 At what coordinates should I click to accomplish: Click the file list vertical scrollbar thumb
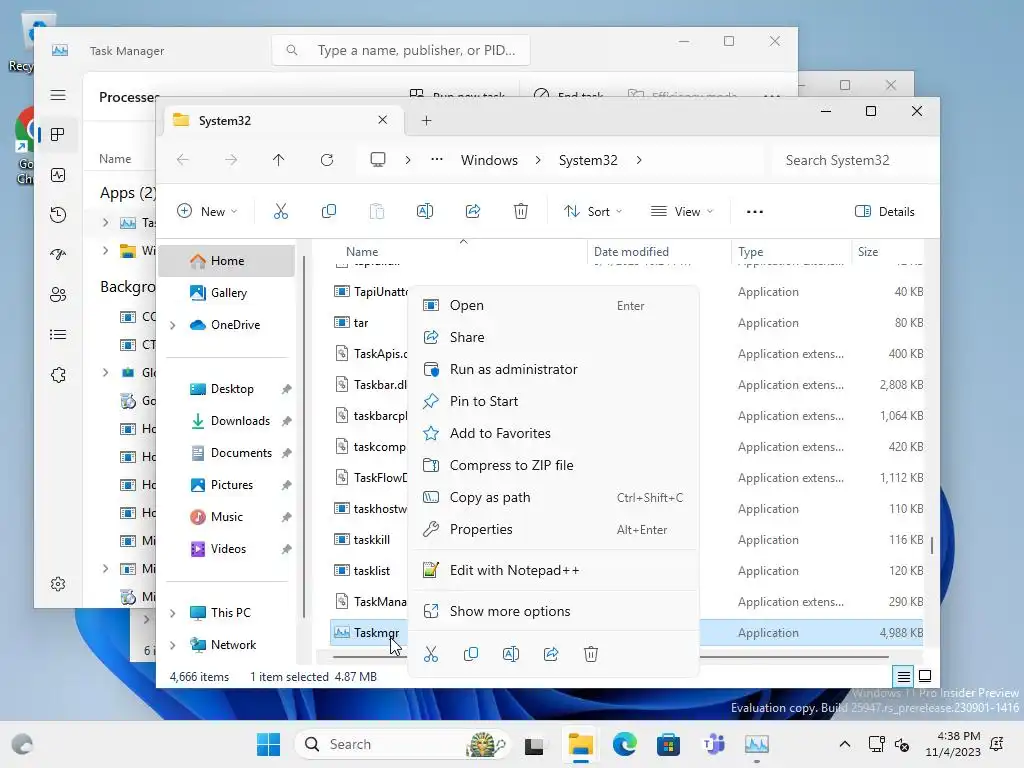tap(931, 545)
